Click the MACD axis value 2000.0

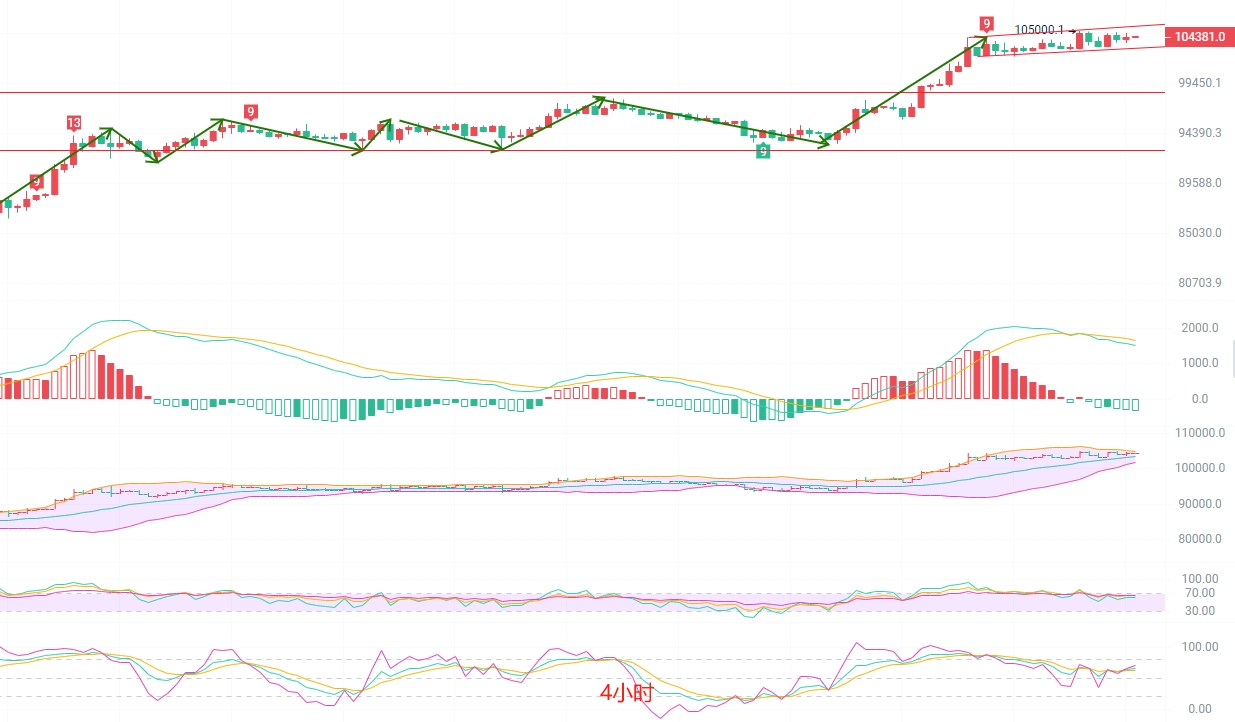click(x=1199, y=328)
